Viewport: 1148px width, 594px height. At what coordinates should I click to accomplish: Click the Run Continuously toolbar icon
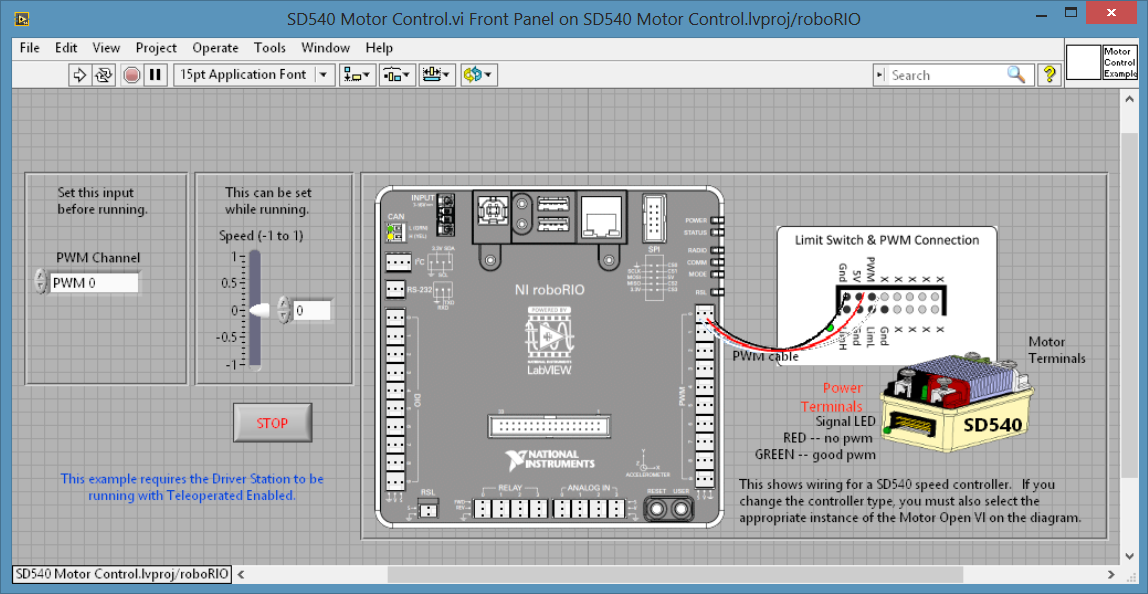tap(104, 74)
